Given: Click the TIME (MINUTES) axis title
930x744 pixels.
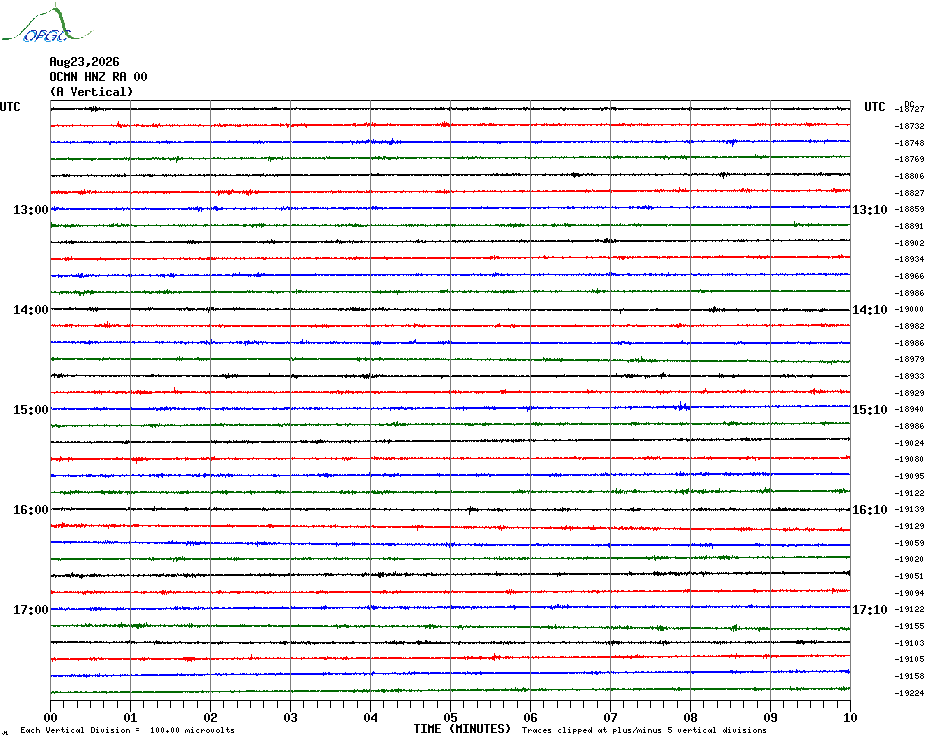Looking at the screenshot, I should [462, 729].
